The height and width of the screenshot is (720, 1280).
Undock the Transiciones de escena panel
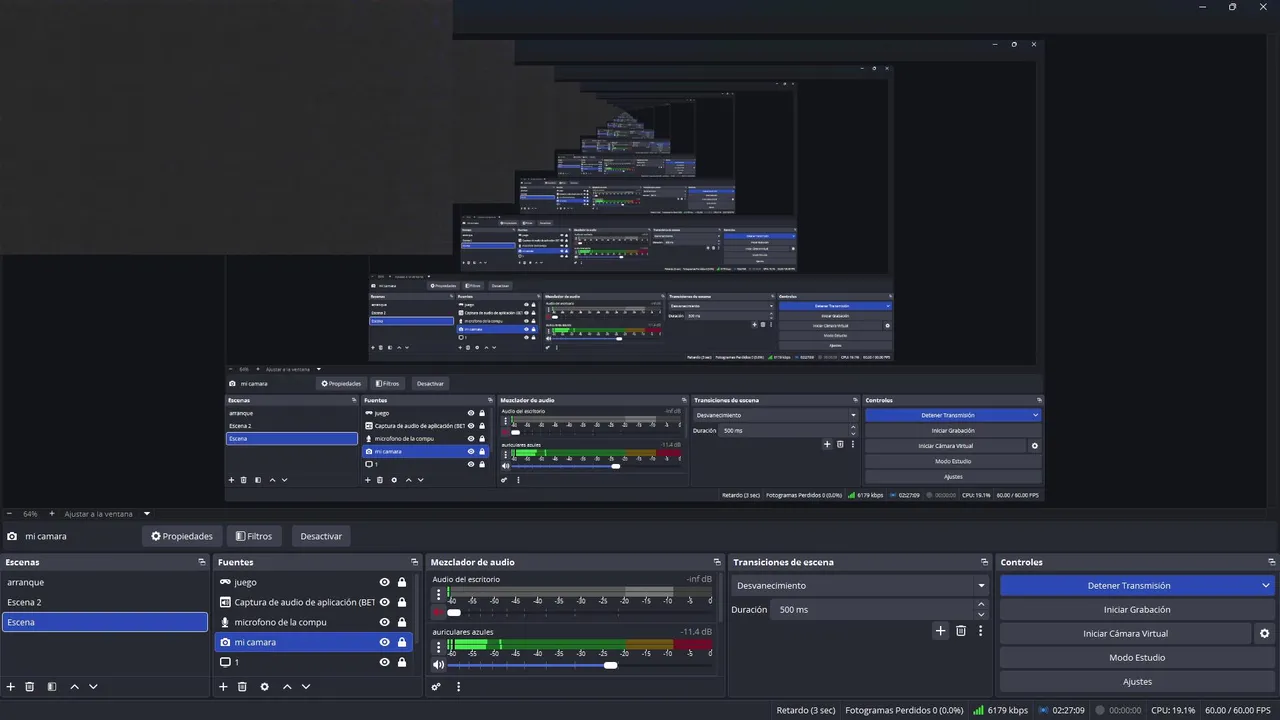(984, 562)
